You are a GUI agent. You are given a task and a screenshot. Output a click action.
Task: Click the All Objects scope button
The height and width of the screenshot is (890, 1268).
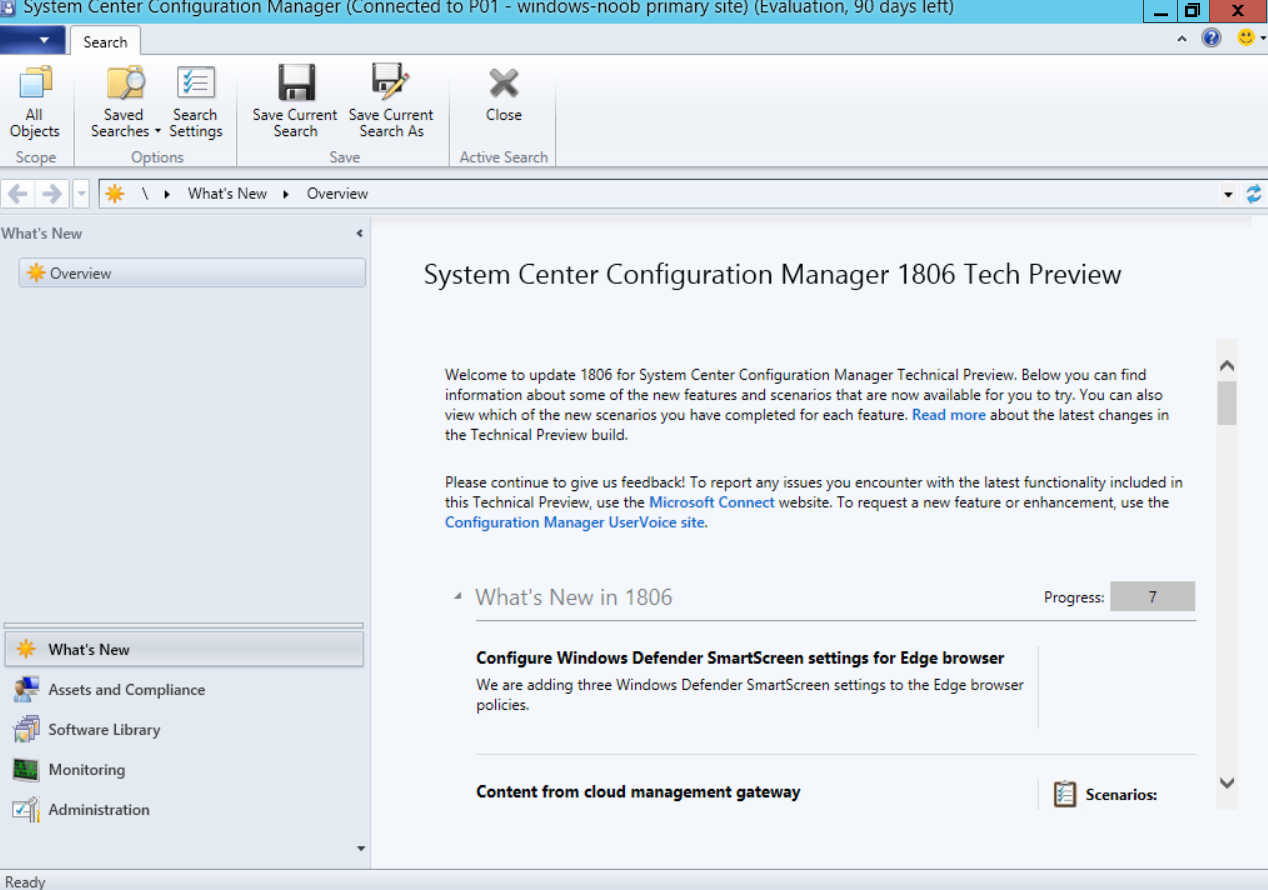click(35, 103)
